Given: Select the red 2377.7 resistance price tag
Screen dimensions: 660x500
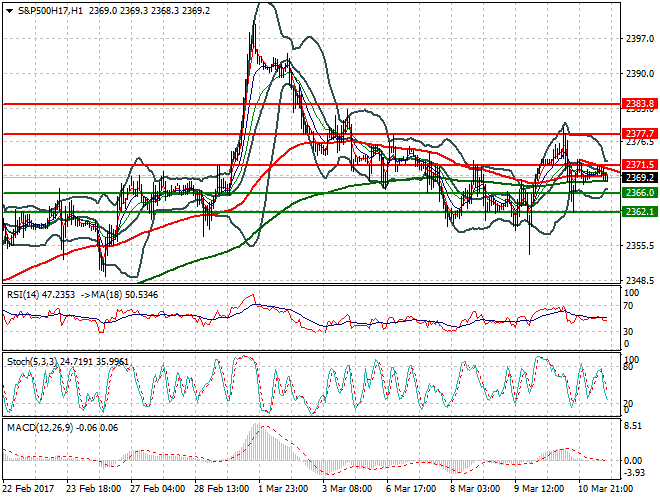Looking at the screenshot, I should click(x=639, y=133).
